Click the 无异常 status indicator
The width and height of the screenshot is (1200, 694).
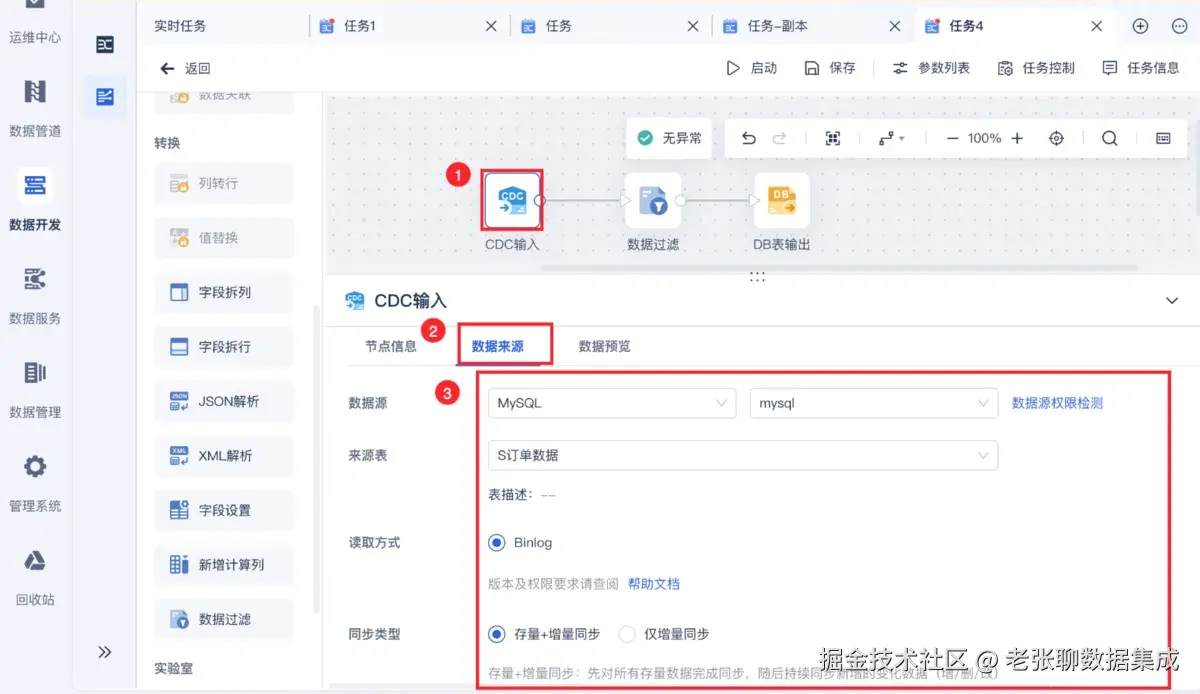coord(669,139)
